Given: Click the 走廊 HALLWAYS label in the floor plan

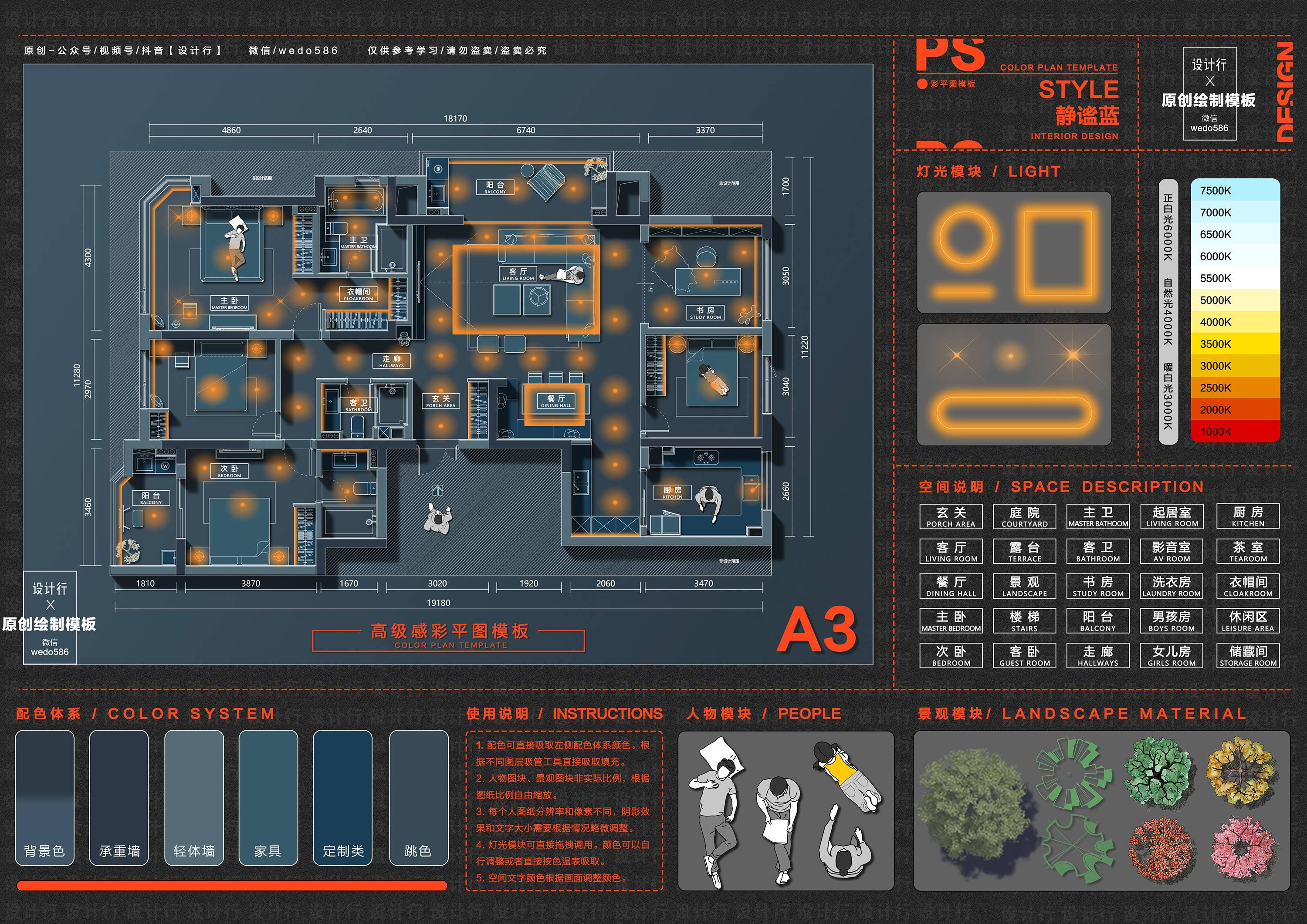Looking at the screenshot, I should 391,361.
